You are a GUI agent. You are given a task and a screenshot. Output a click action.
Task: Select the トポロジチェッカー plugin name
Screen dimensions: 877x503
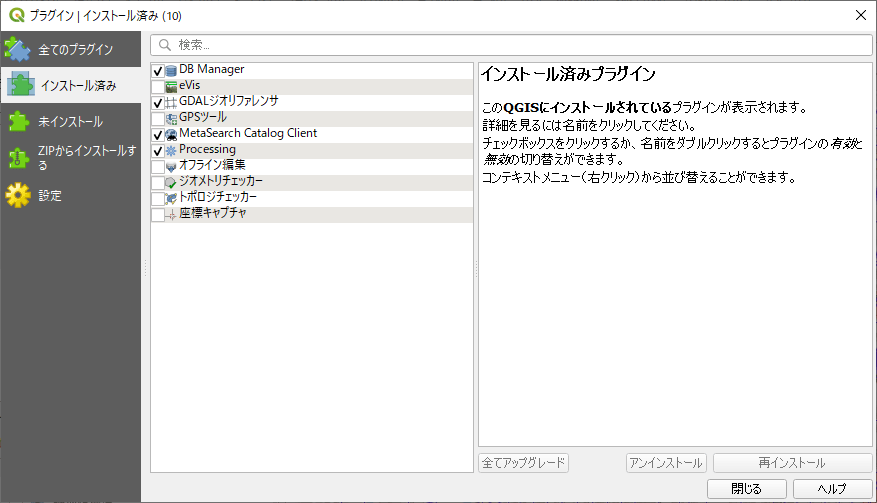(218, 197)
